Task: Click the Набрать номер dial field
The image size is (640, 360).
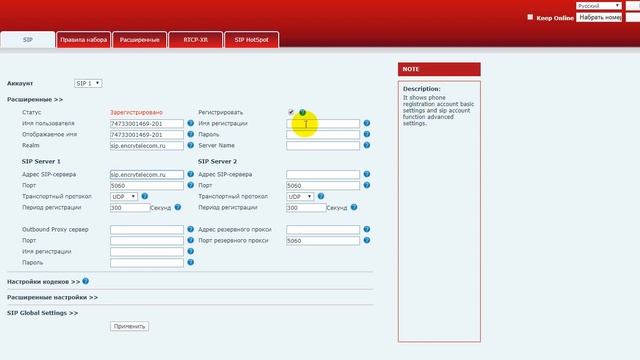Action: (x=599, y=17)
